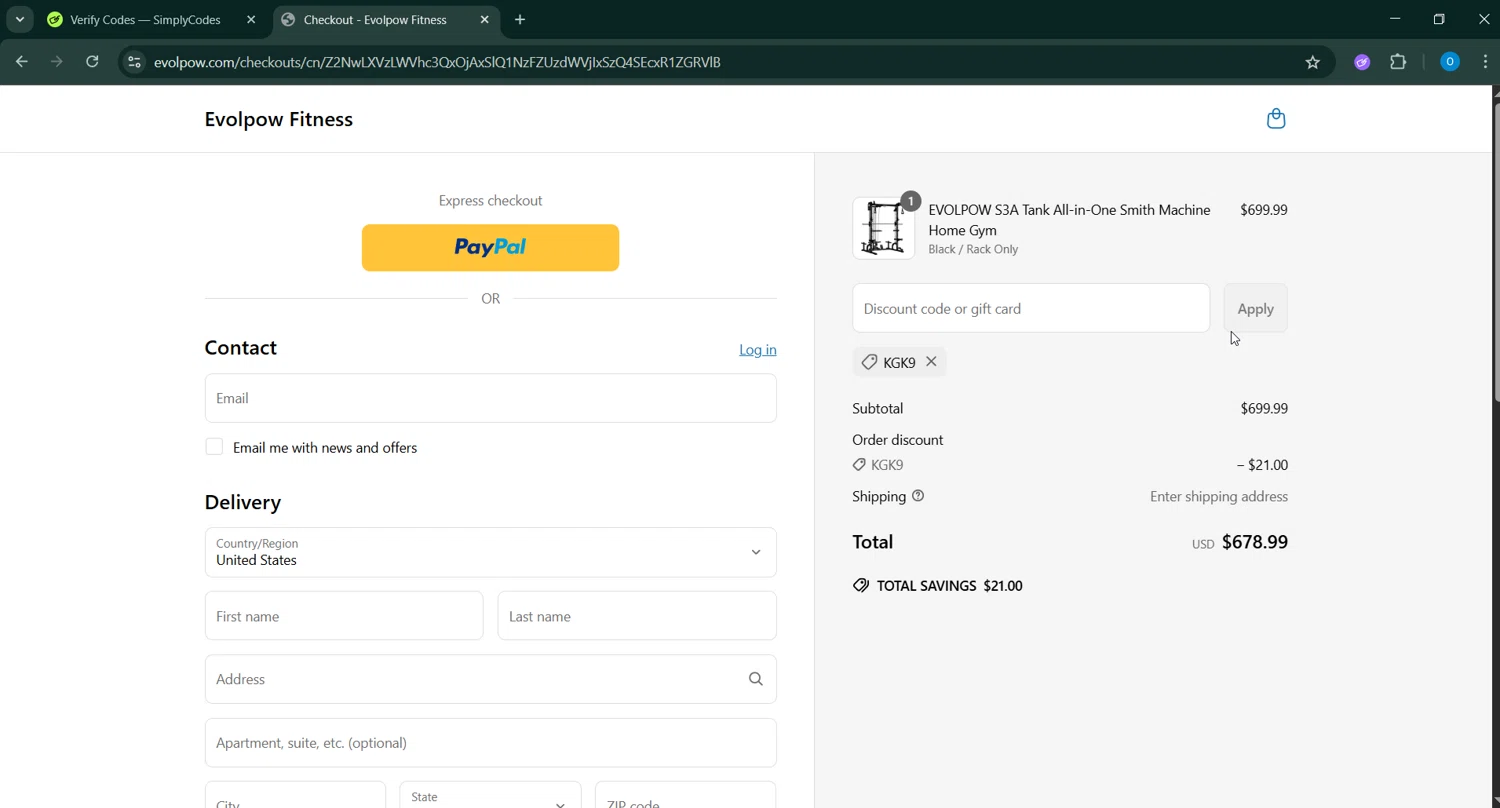Screen dimensions: 1500x808
Task: Click the shipping help question mark icon
Action: point(918,496)
